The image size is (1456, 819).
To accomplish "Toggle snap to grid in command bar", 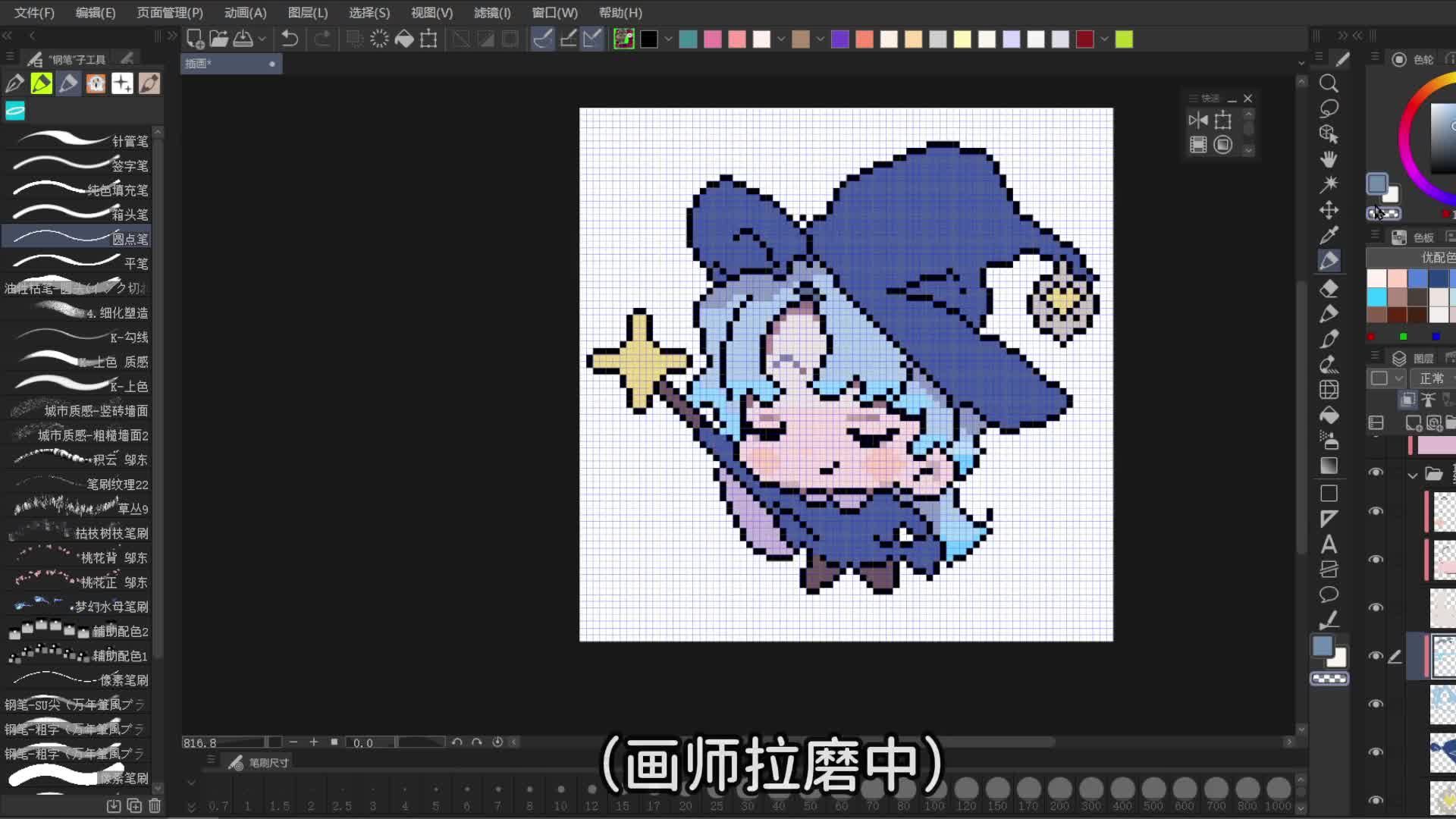I will point(592,39).
